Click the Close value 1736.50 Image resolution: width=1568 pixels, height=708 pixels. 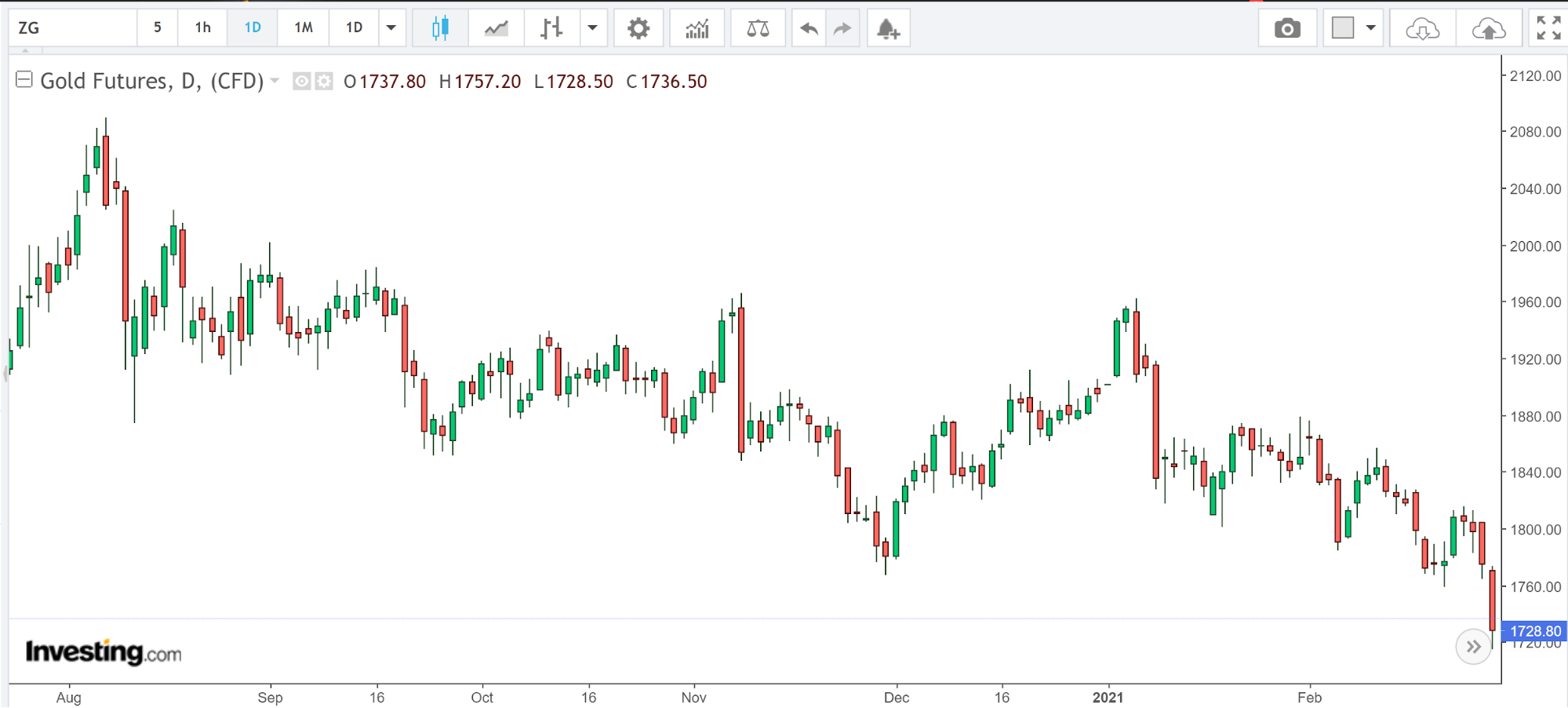[x=674, y=82]
